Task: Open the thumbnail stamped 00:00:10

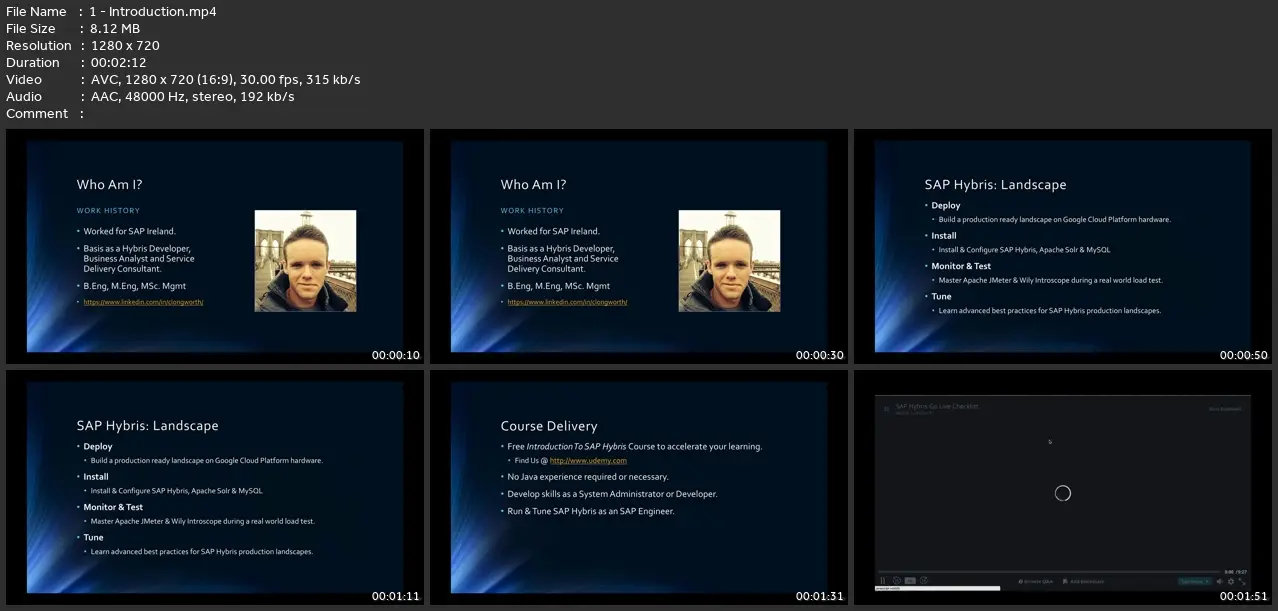Action: pos(214,246)
